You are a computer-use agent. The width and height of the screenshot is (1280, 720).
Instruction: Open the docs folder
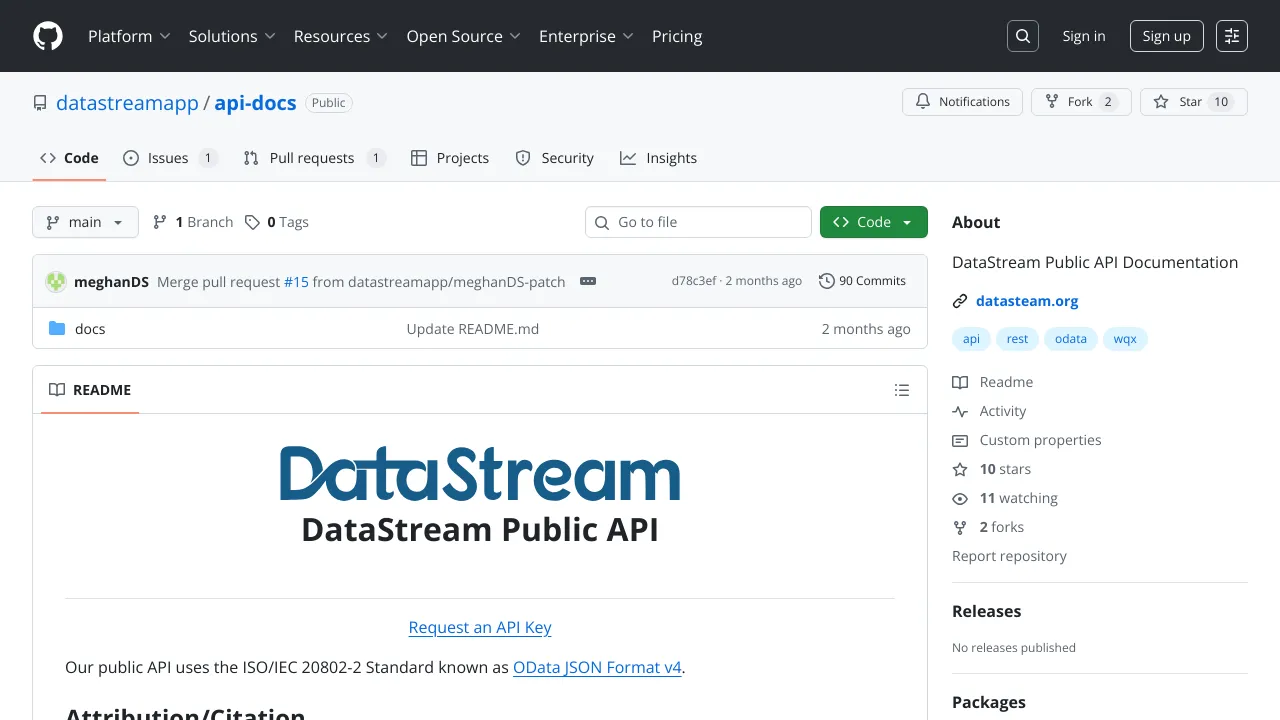(x=90, y=329)
